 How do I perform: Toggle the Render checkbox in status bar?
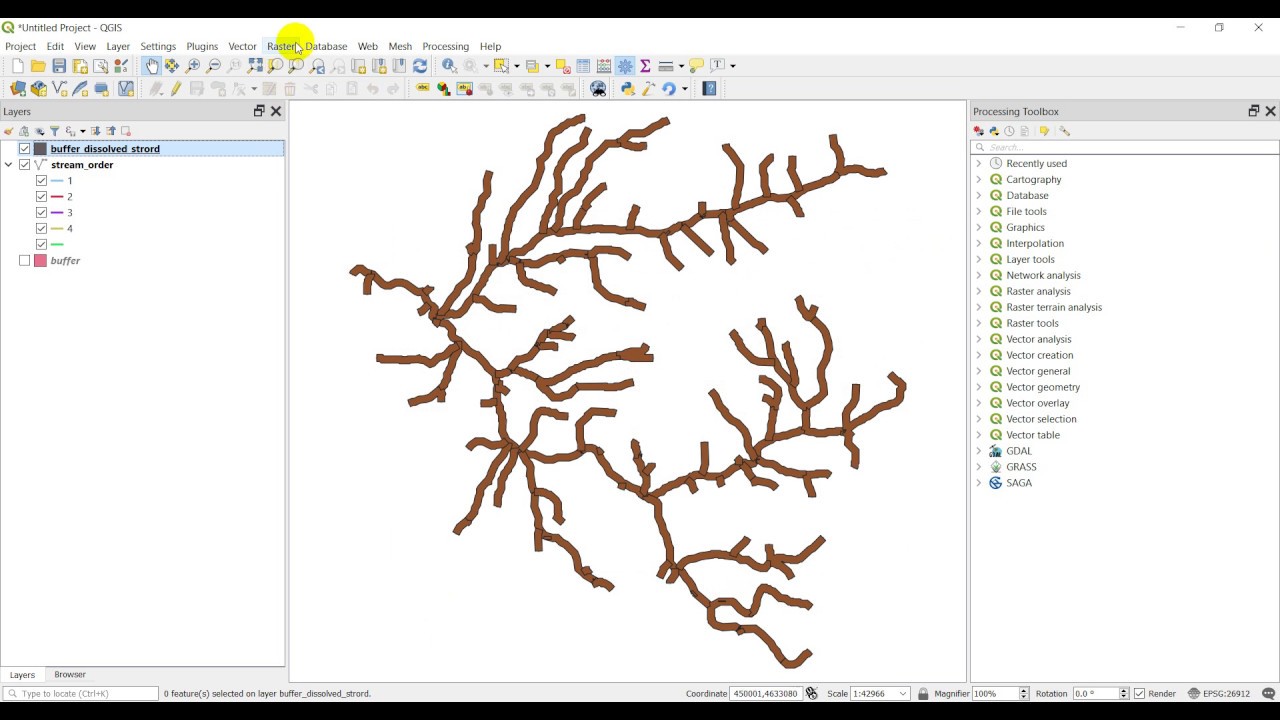[1139, 693]
